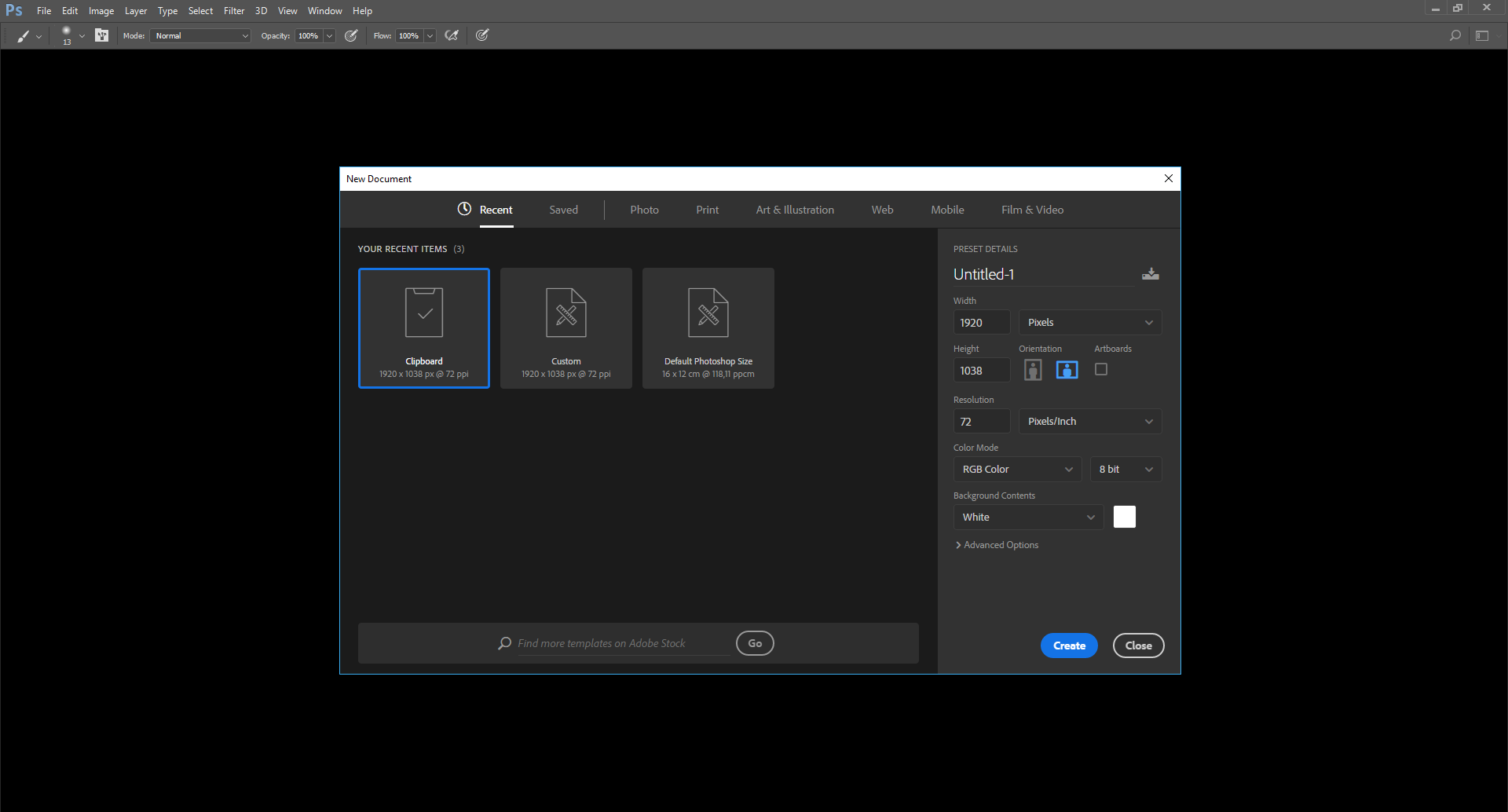Open the width units Pixels dropdown

[1090, 323]
